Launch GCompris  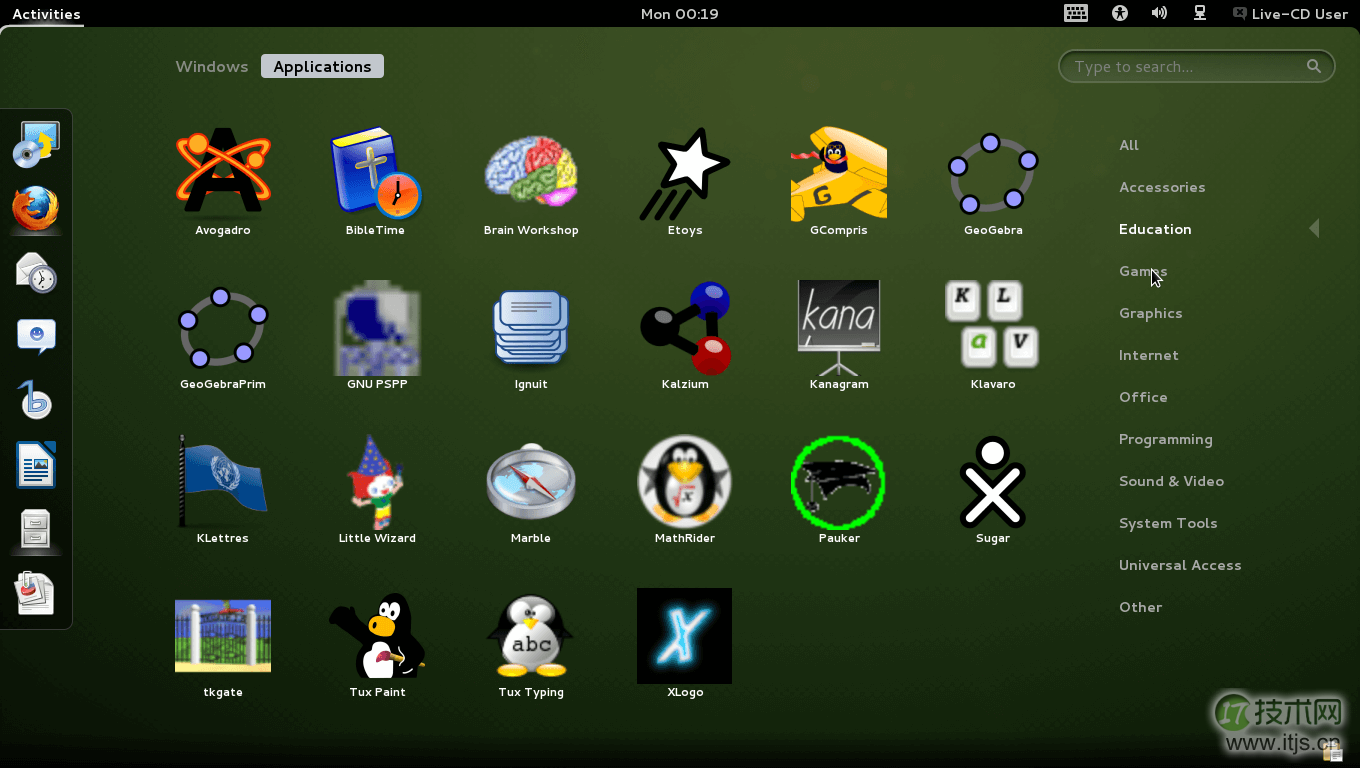coord(839,180)
